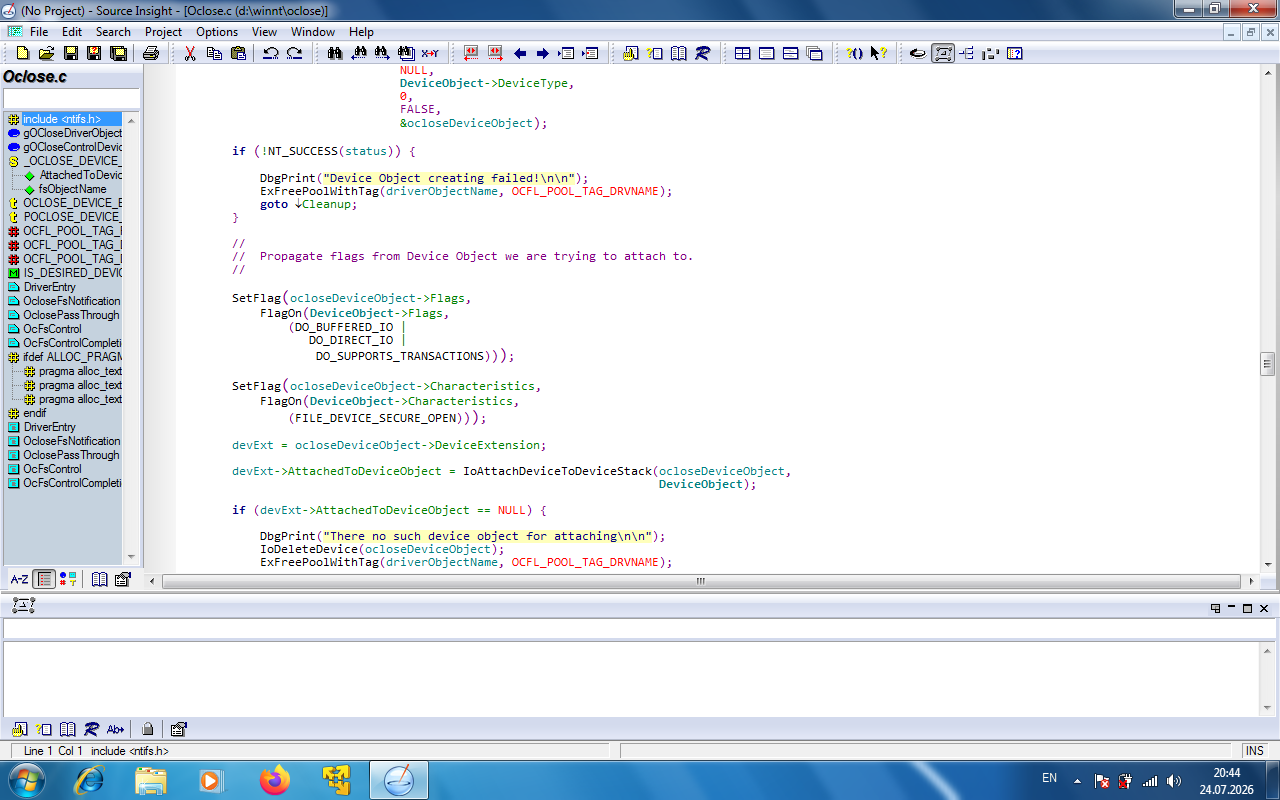This screenshot has height=800, width=1280.
Task: Go back with the blue left arrow
Action: click(520, 53)
